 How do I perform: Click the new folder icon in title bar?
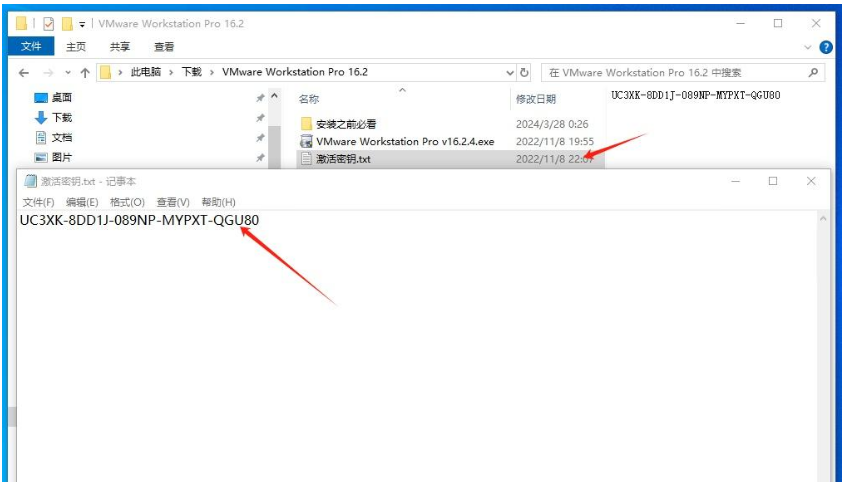point(67,24)
